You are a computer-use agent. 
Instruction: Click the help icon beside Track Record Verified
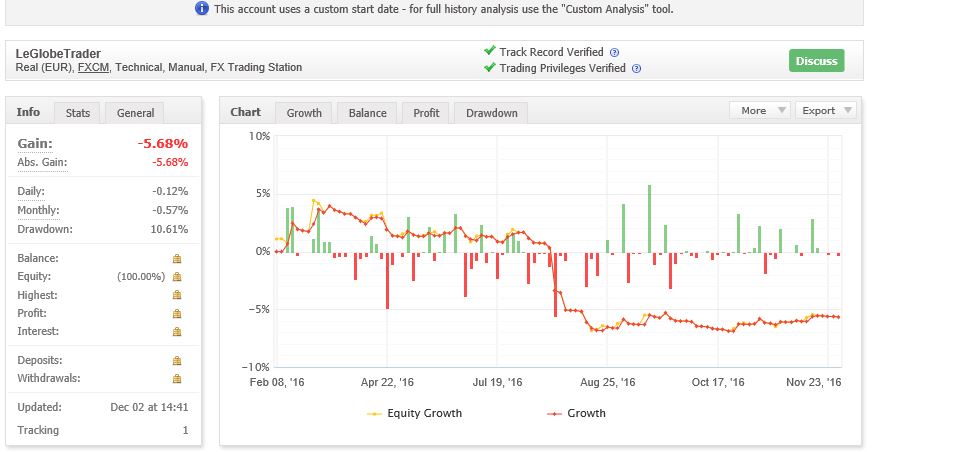(614, 52)
